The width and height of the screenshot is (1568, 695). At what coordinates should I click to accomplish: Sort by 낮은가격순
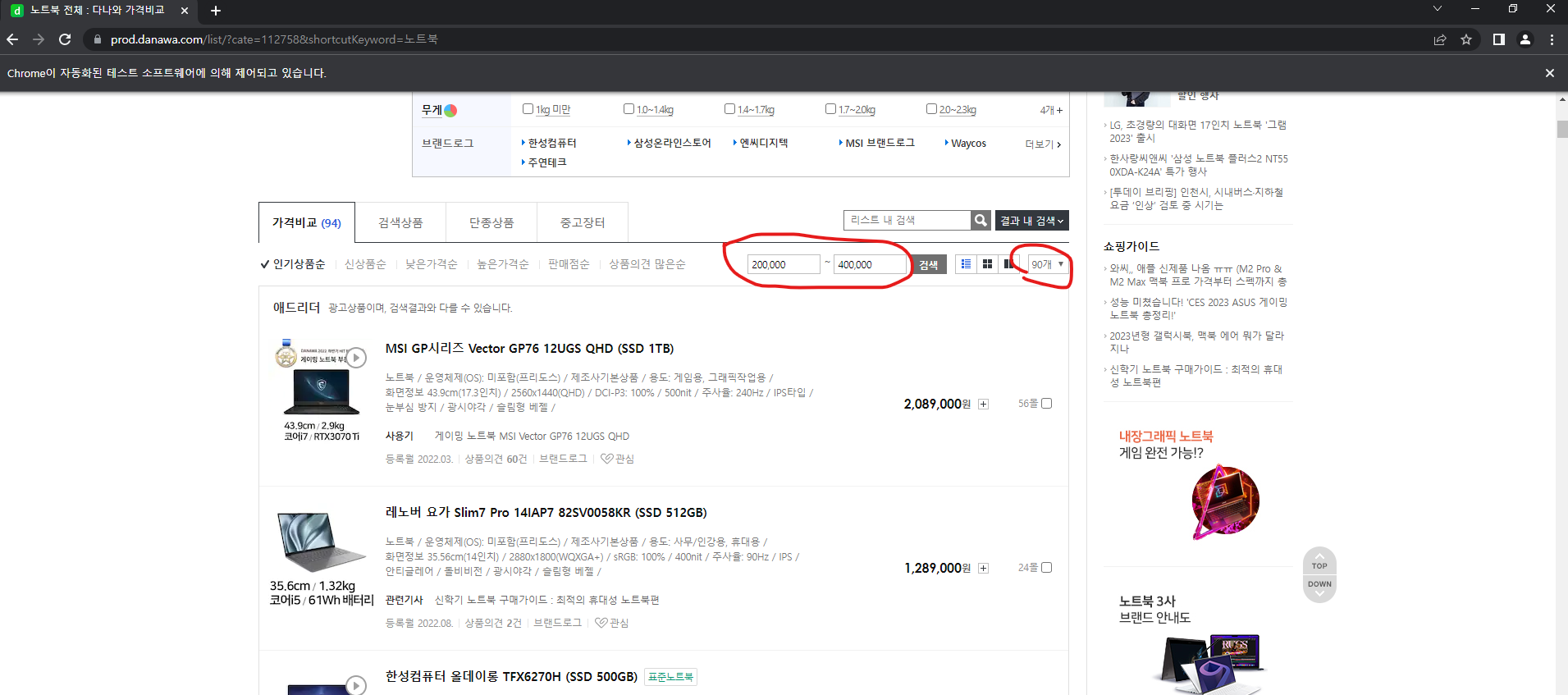point(432,264)
